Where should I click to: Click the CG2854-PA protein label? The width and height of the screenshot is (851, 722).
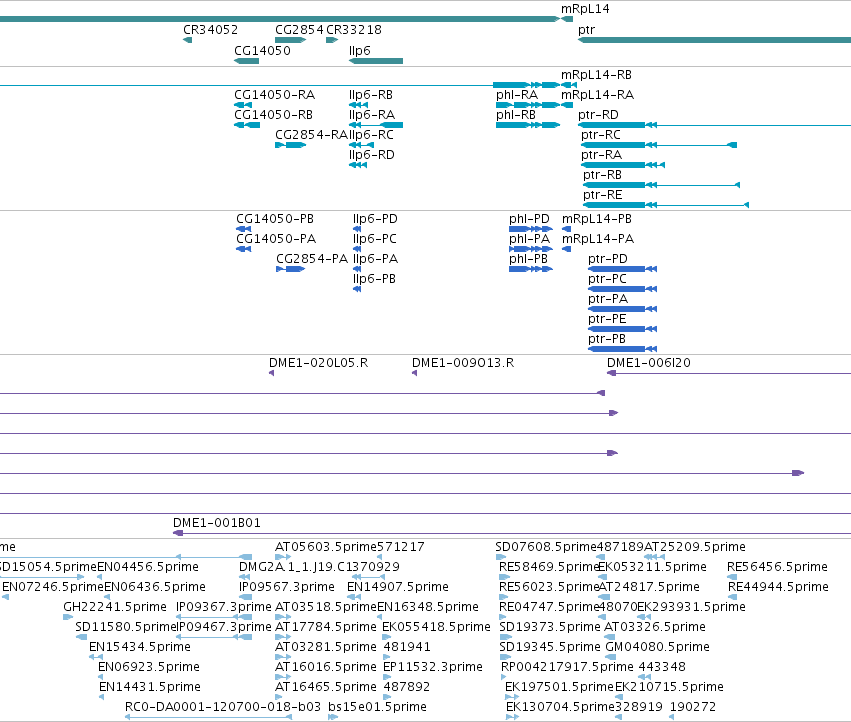point(312,259)
